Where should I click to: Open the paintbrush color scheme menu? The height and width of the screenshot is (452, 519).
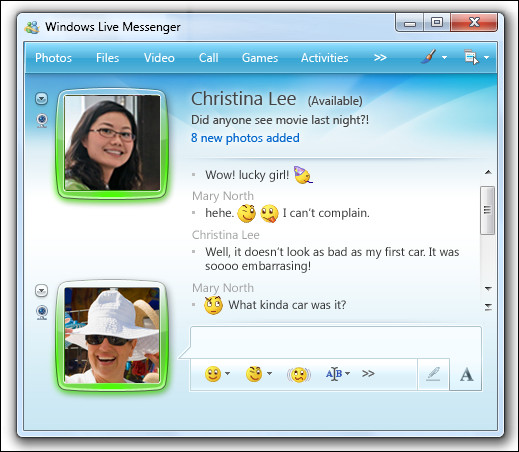(433, 57)
